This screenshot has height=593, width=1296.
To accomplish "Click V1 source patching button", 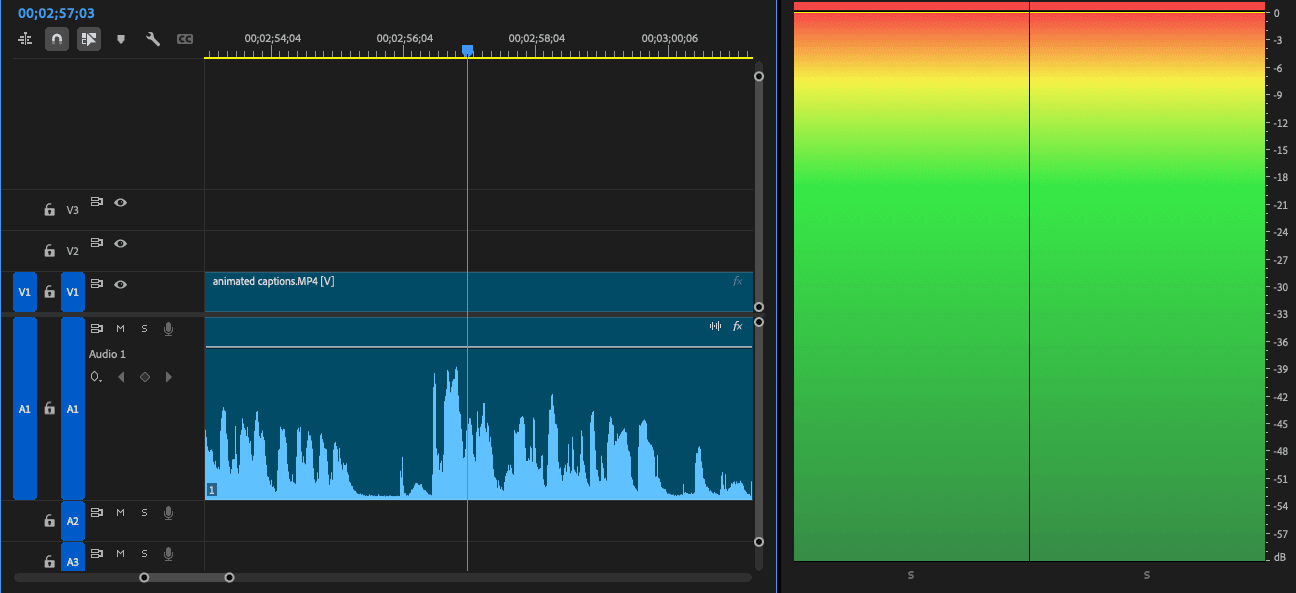I will point(25,292).
